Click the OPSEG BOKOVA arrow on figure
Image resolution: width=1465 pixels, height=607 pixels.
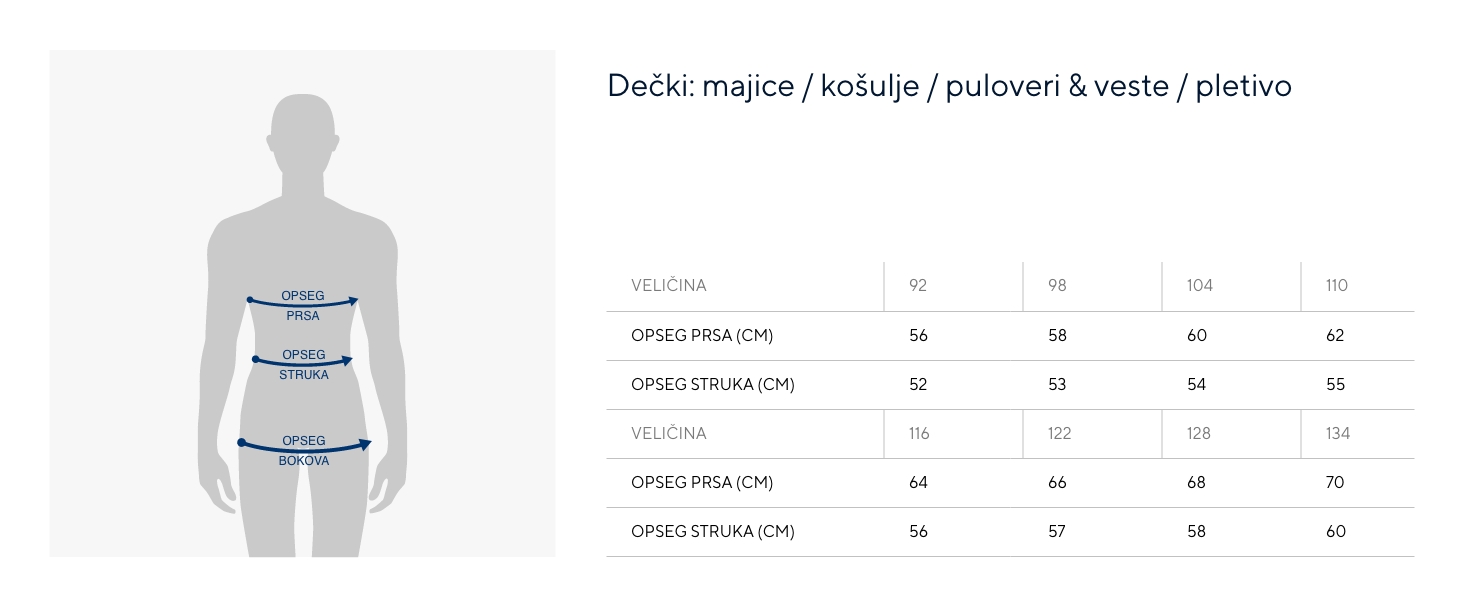pos(304,445)
